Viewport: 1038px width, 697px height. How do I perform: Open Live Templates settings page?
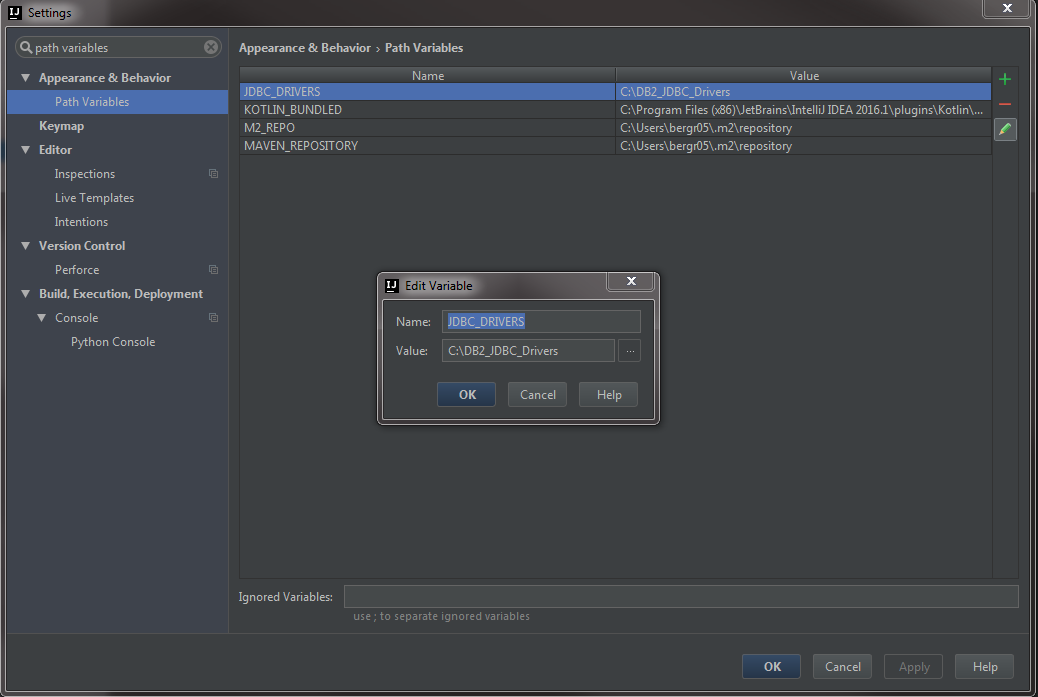94,198
